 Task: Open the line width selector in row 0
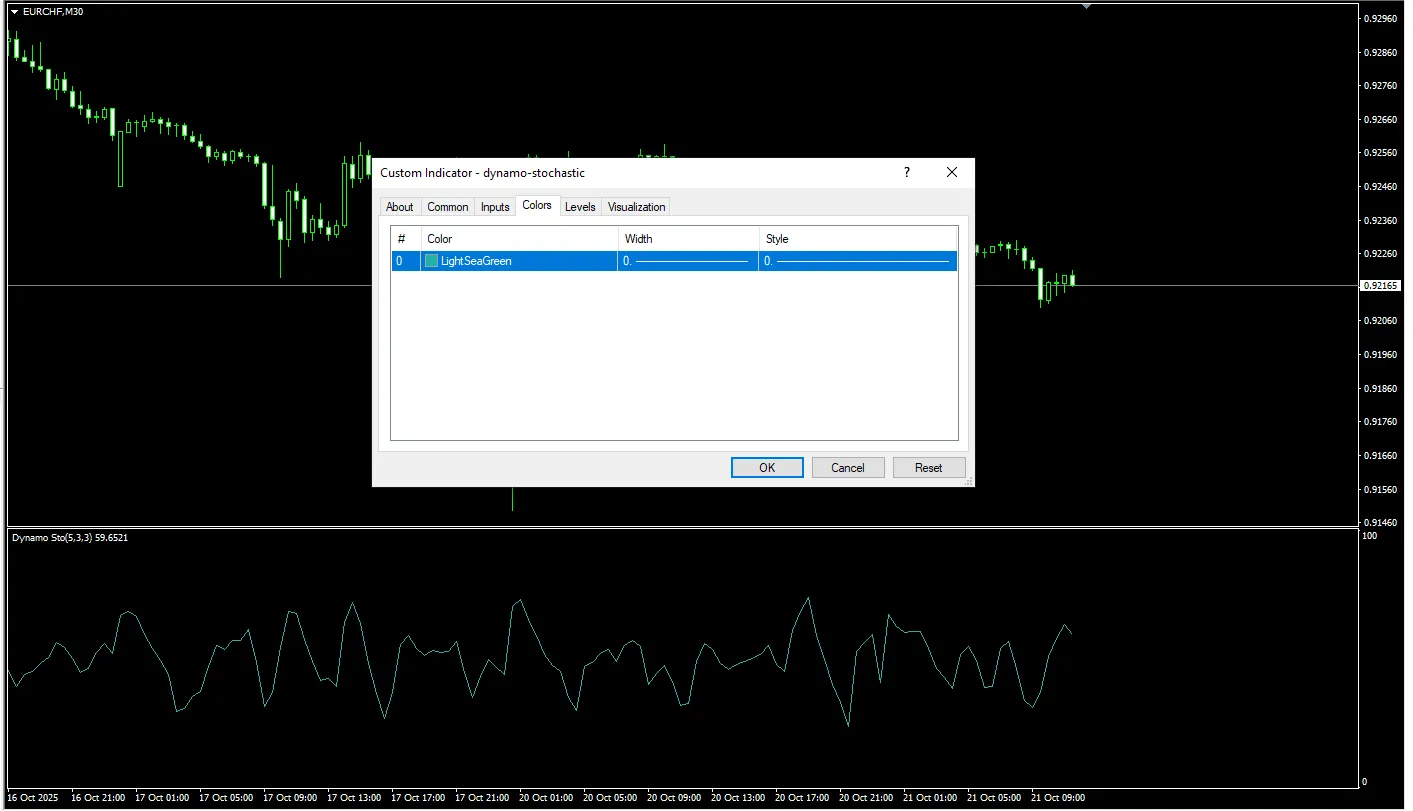click(x=687, y=261)
